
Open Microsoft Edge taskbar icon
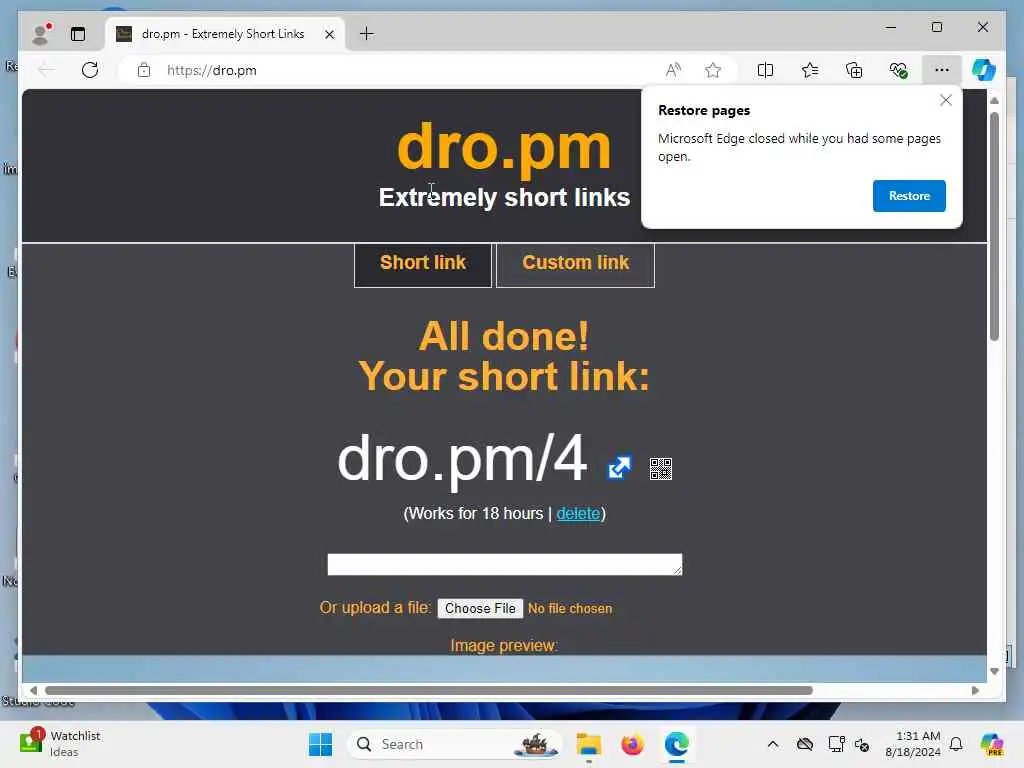[677, 744]
